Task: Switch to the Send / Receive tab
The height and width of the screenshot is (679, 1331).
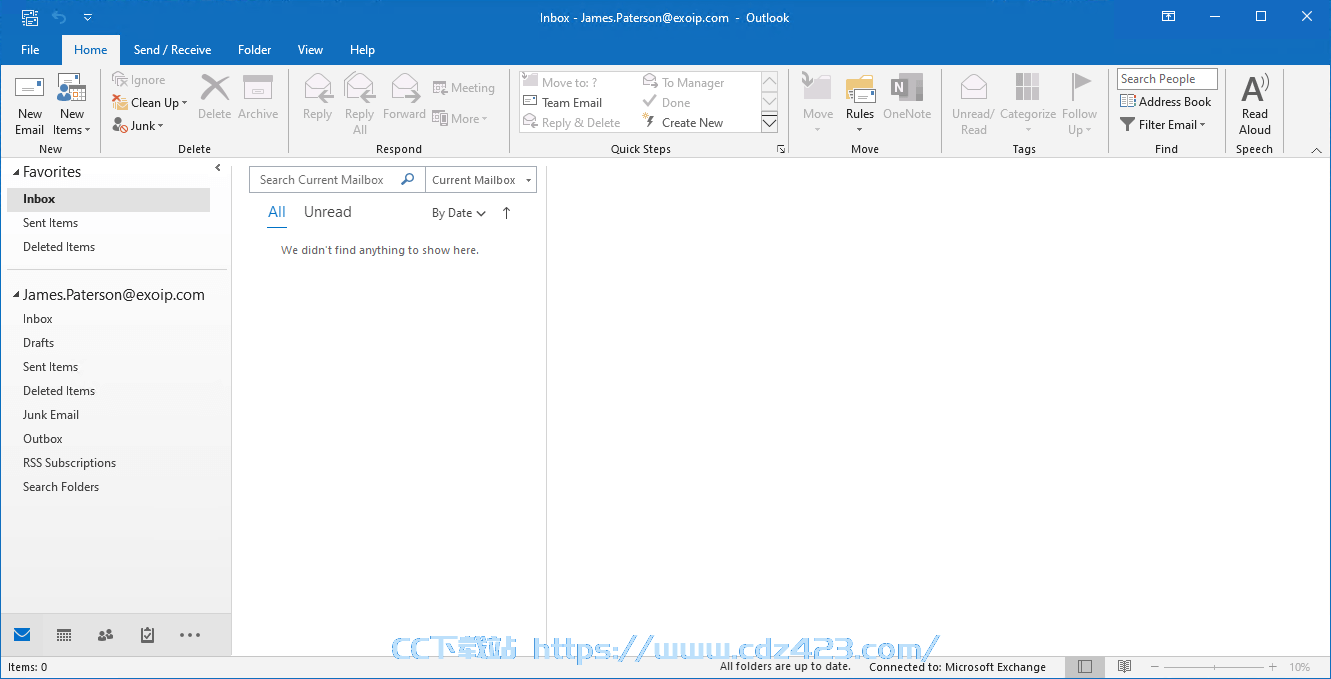Action: [172, 49]
